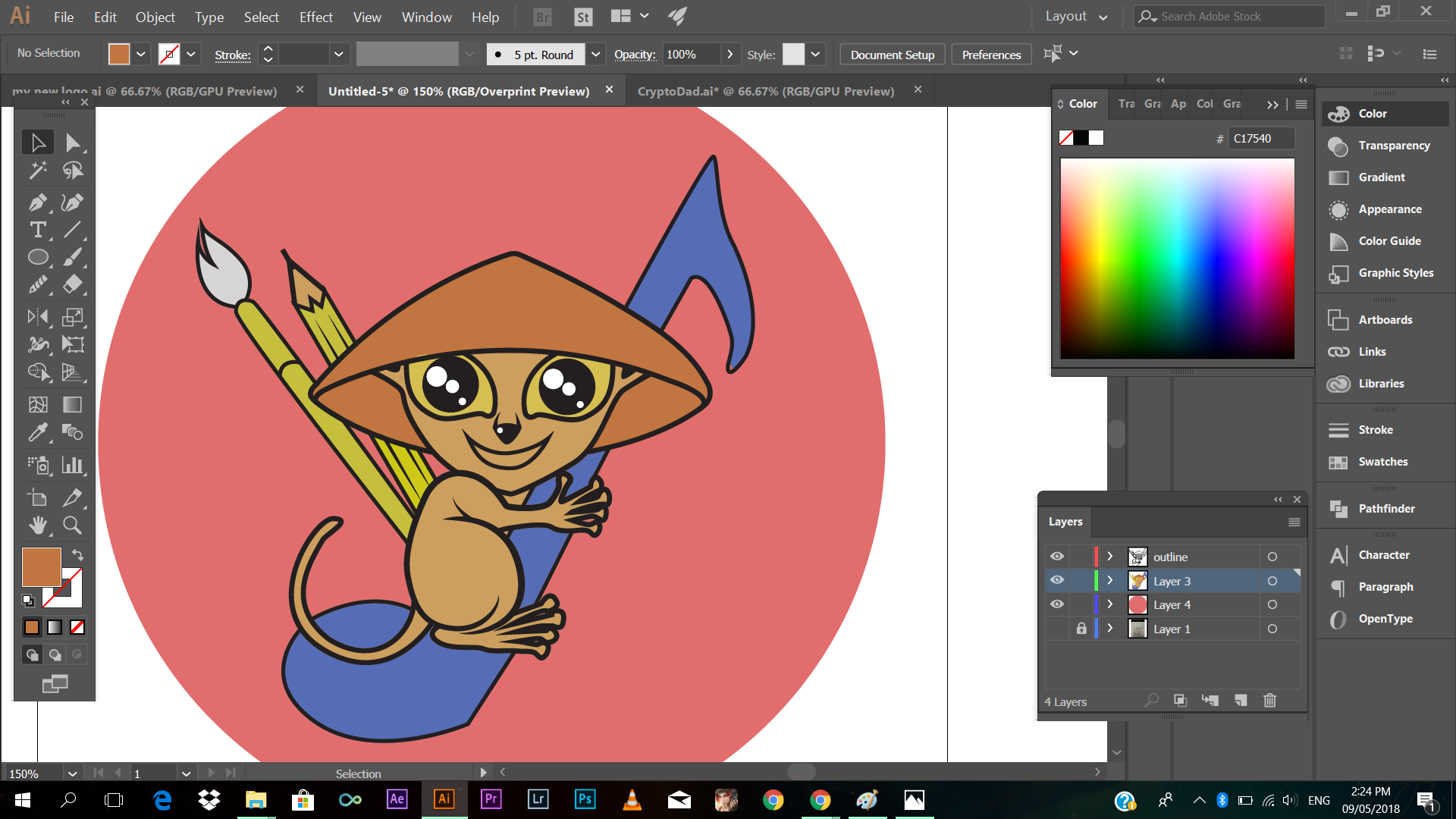Select the Paintbrush tool

click(72, 258)
